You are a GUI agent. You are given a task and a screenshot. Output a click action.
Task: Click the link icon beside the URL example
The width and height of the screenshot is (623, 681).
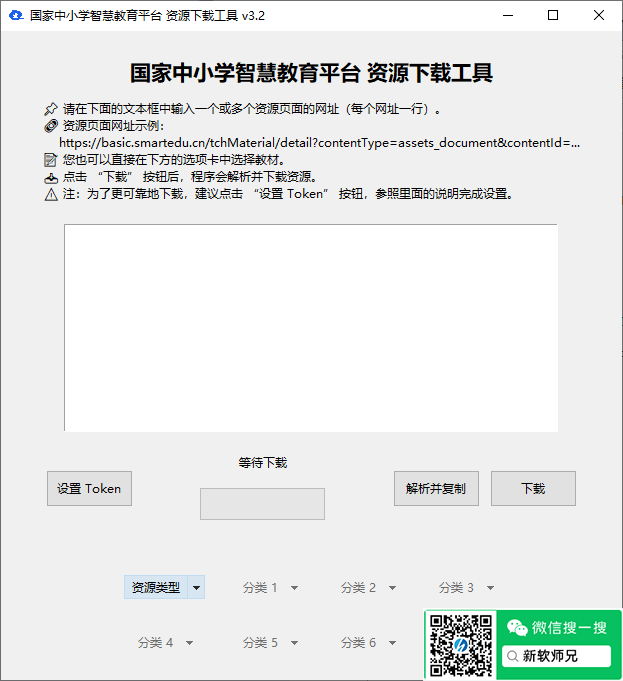tap(51, 126)
